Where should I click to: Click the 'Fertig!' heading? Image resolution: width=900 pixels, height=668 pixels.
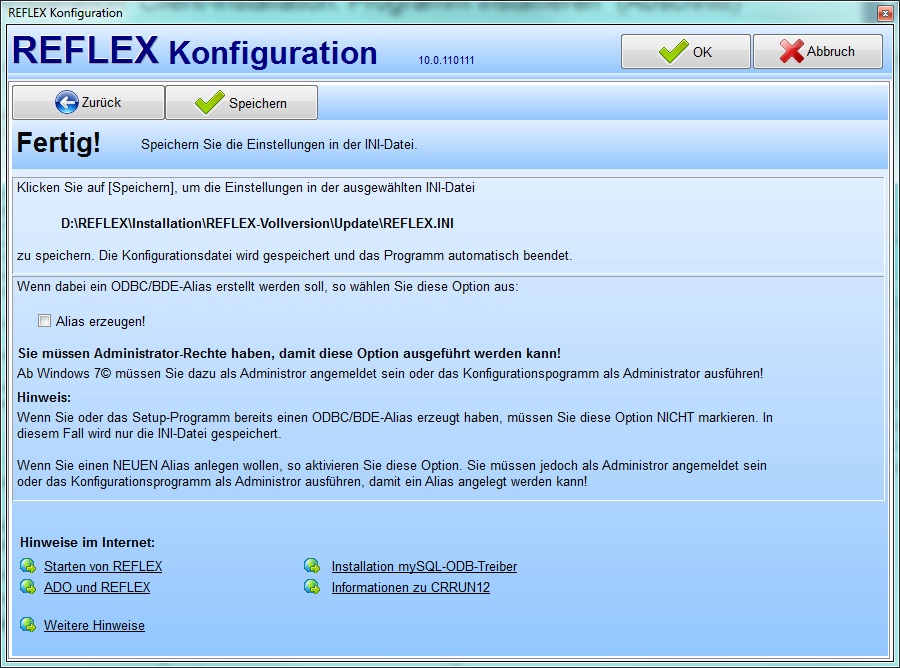click(59, 142)
